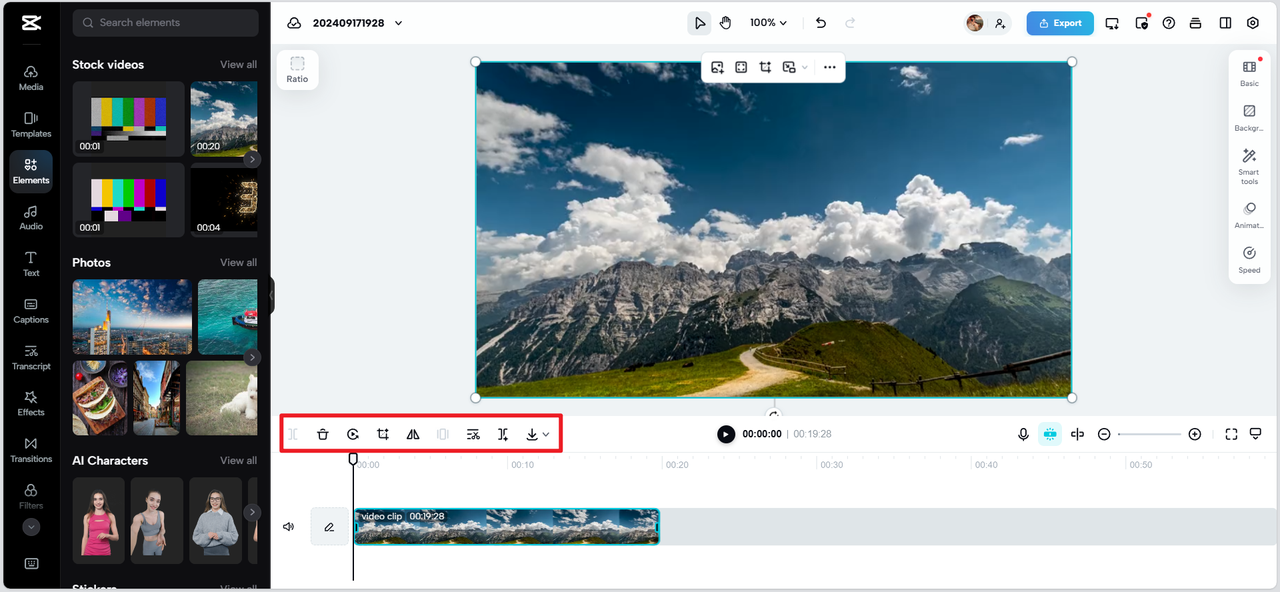Open the 100% zoom dropdown
Screen dimensions: 1280x592
click(768, 23)
